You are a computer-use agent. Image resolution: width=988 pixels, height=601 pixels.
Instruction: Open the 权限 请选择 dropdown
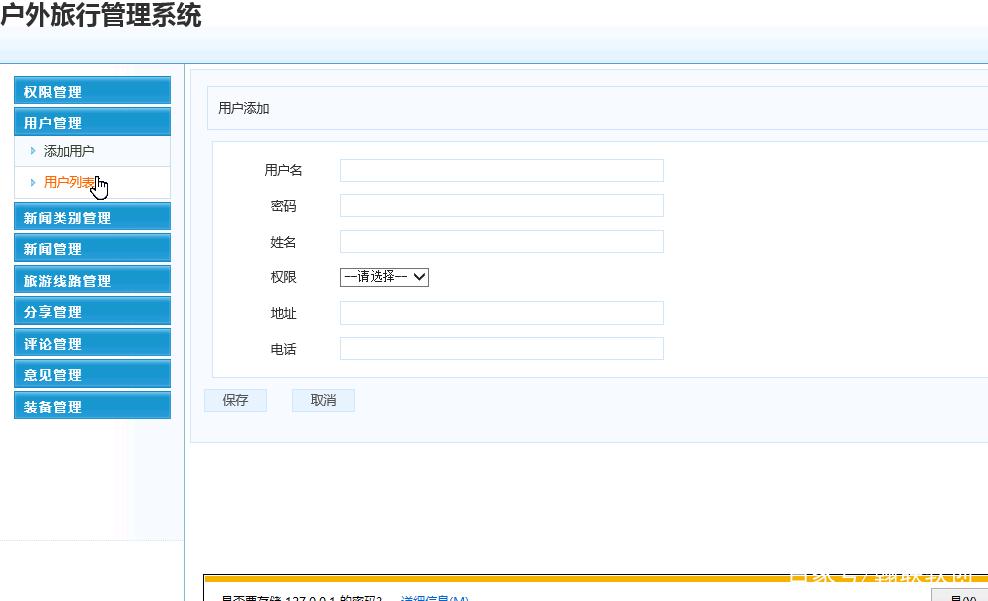(384, 277)
